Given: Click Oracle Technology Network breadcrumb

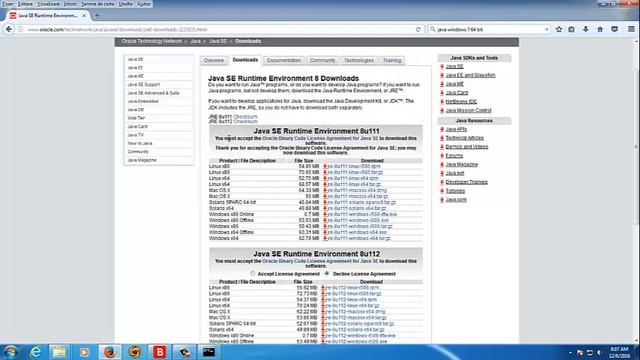Looking at the screenshot, I should [151, 41].
